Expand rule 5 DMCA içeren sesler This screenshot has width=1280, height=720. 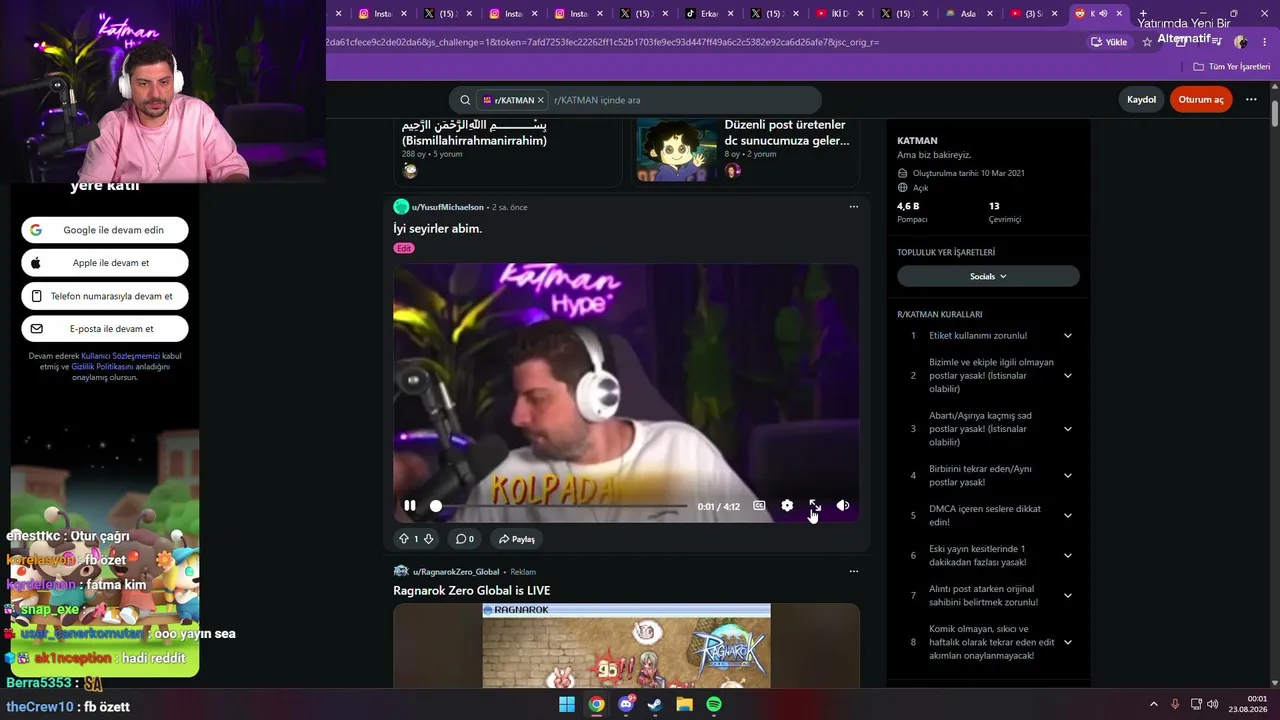coord(1067,516)
